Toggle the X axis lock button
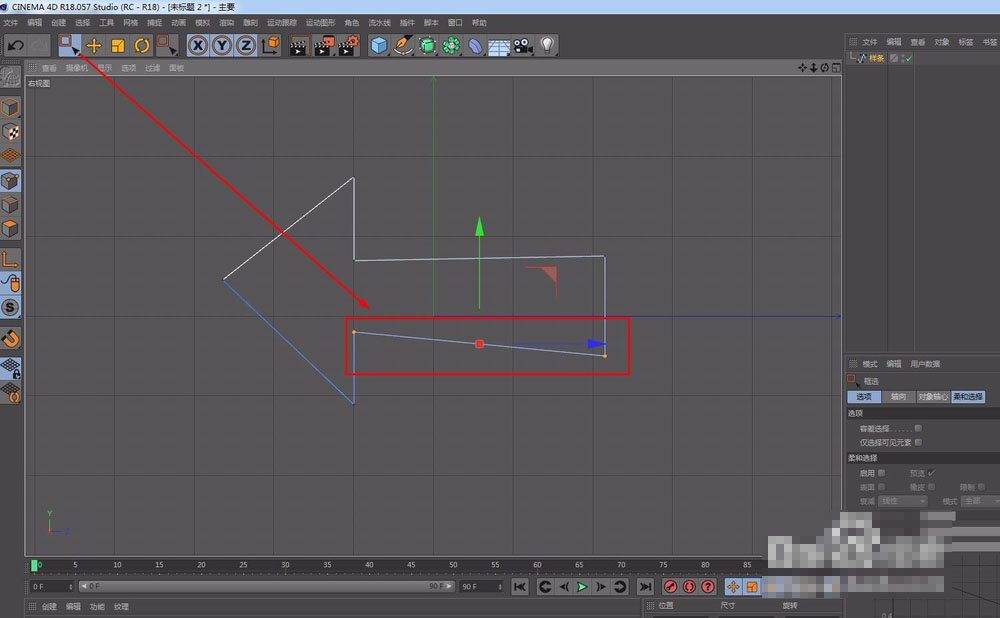Screen dimensions: 1000x618 pos(198,45)
